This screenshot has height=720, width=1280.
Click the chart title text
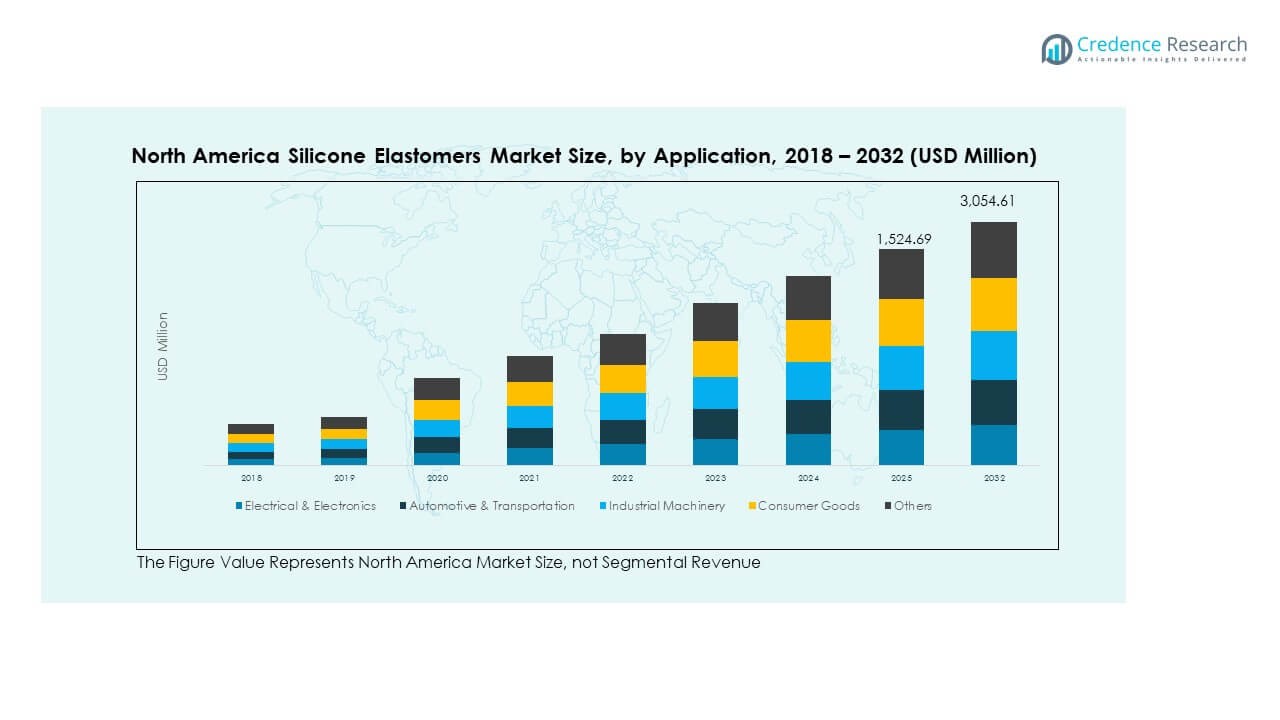tap(584, 156)
